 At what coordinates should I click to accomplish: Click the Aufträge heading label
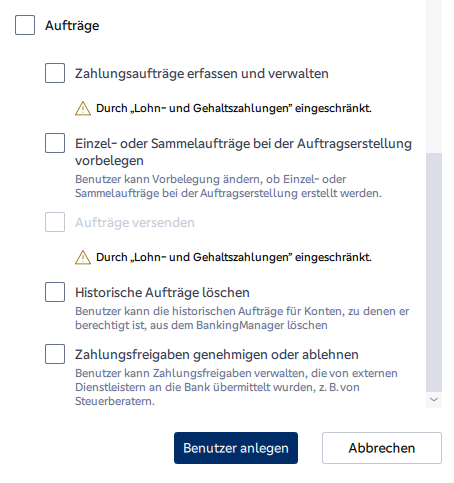72,26
